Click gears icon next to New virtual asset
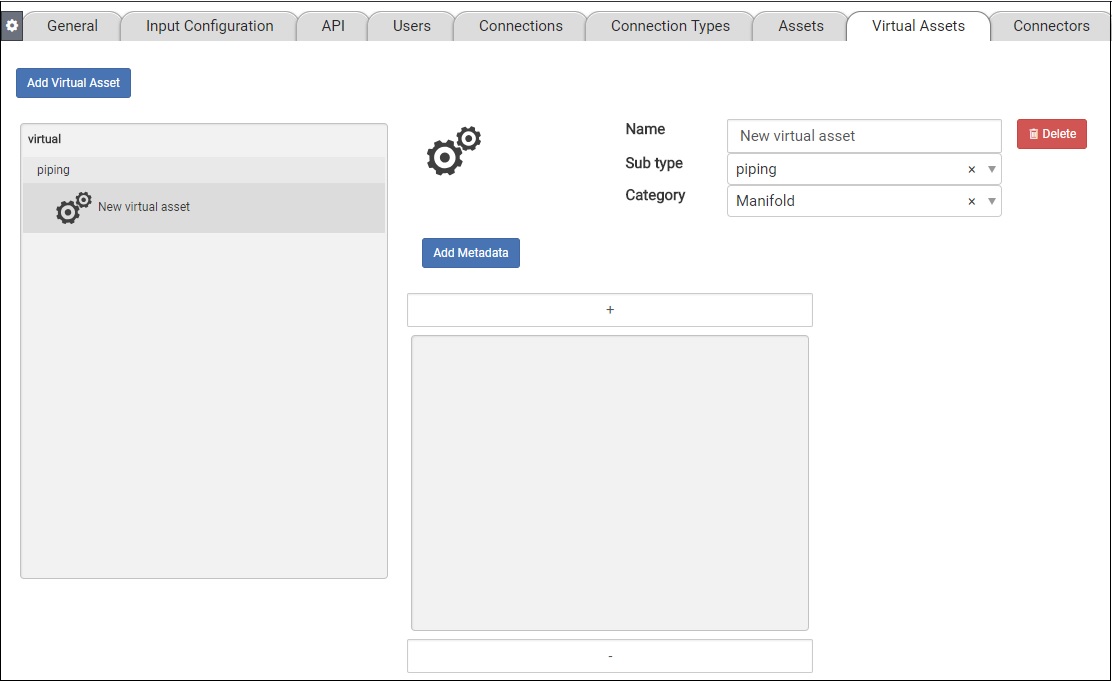This screenshot has height=681, width=1112. point(73,207)
